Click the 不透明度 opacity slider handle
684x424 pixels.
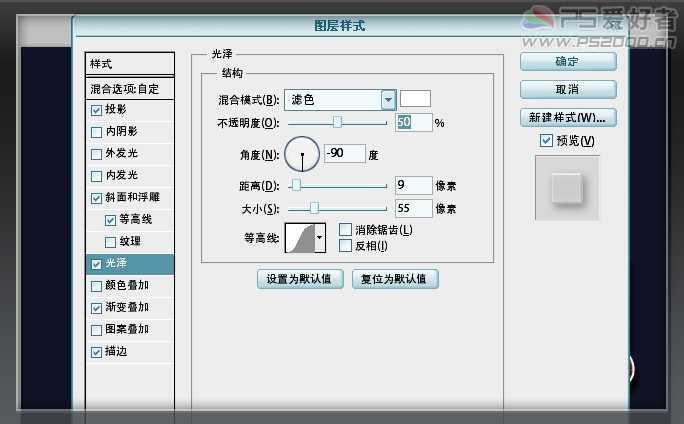(x=337, y=122)
